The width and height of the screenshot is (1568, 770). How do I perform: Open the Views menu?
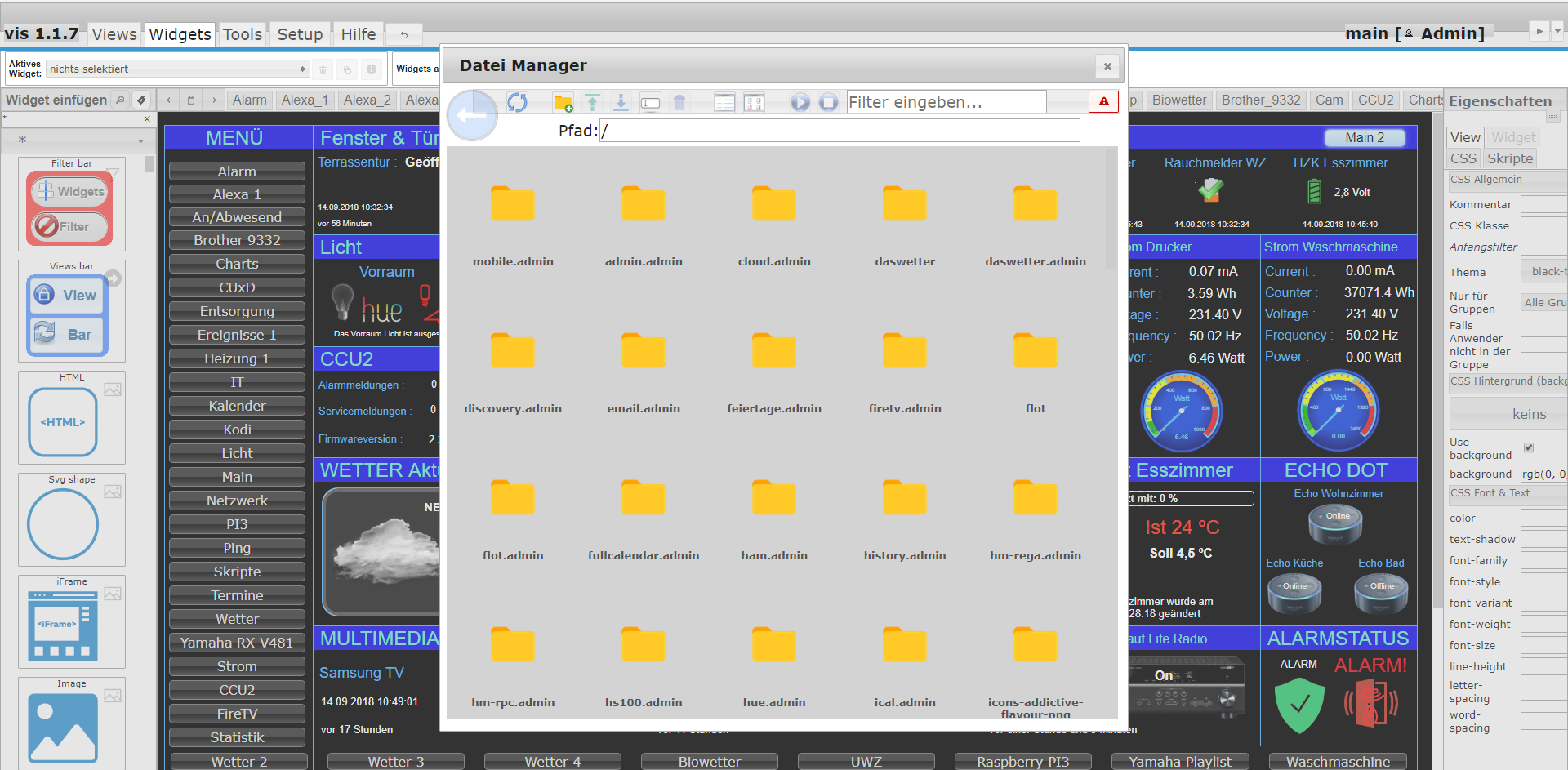coord(114,34)
